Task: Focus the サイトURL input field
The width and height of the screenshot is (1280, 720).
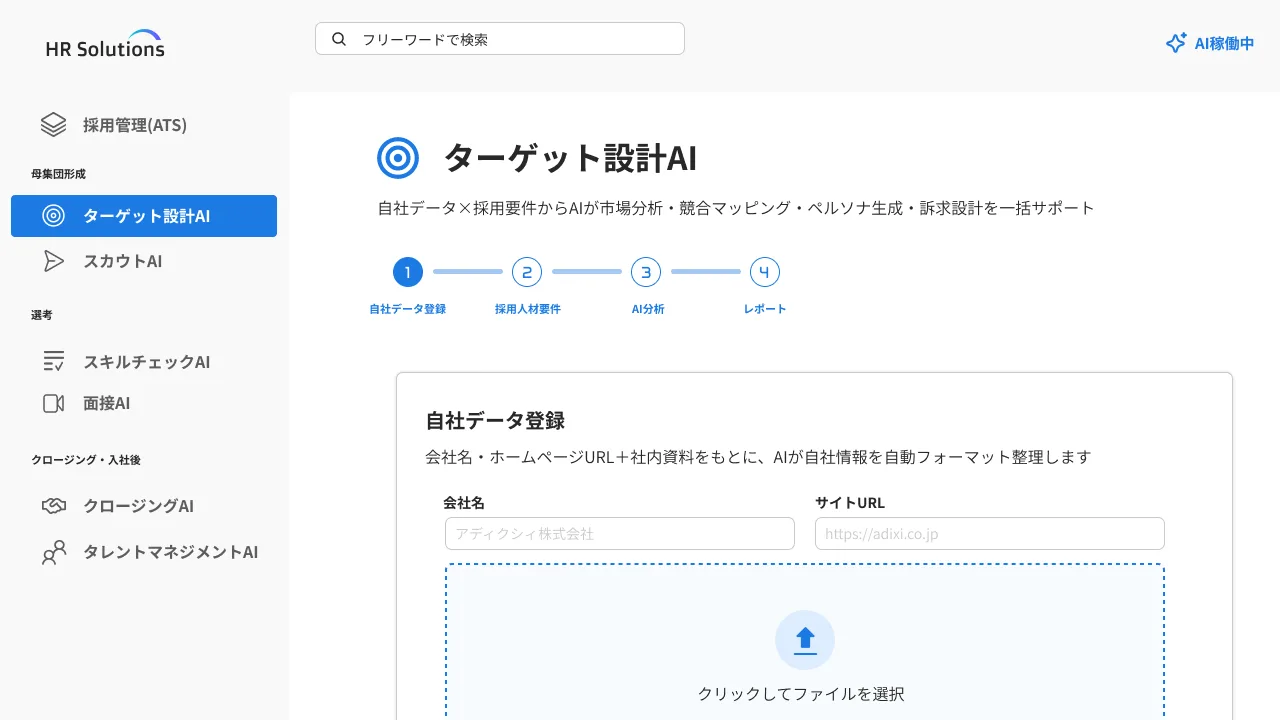Action: pos(990,533)
